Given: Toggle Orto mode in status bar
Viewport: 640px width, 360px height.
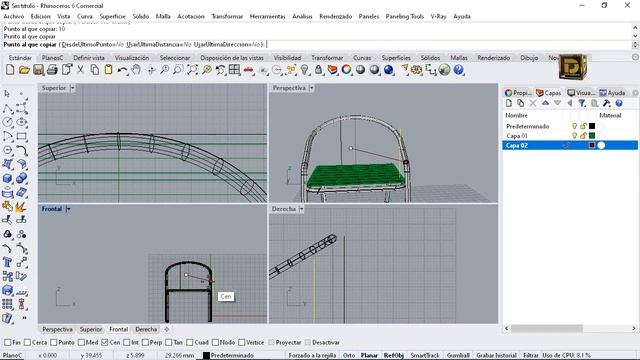Looking at the screenshot, I should point(349,356).
